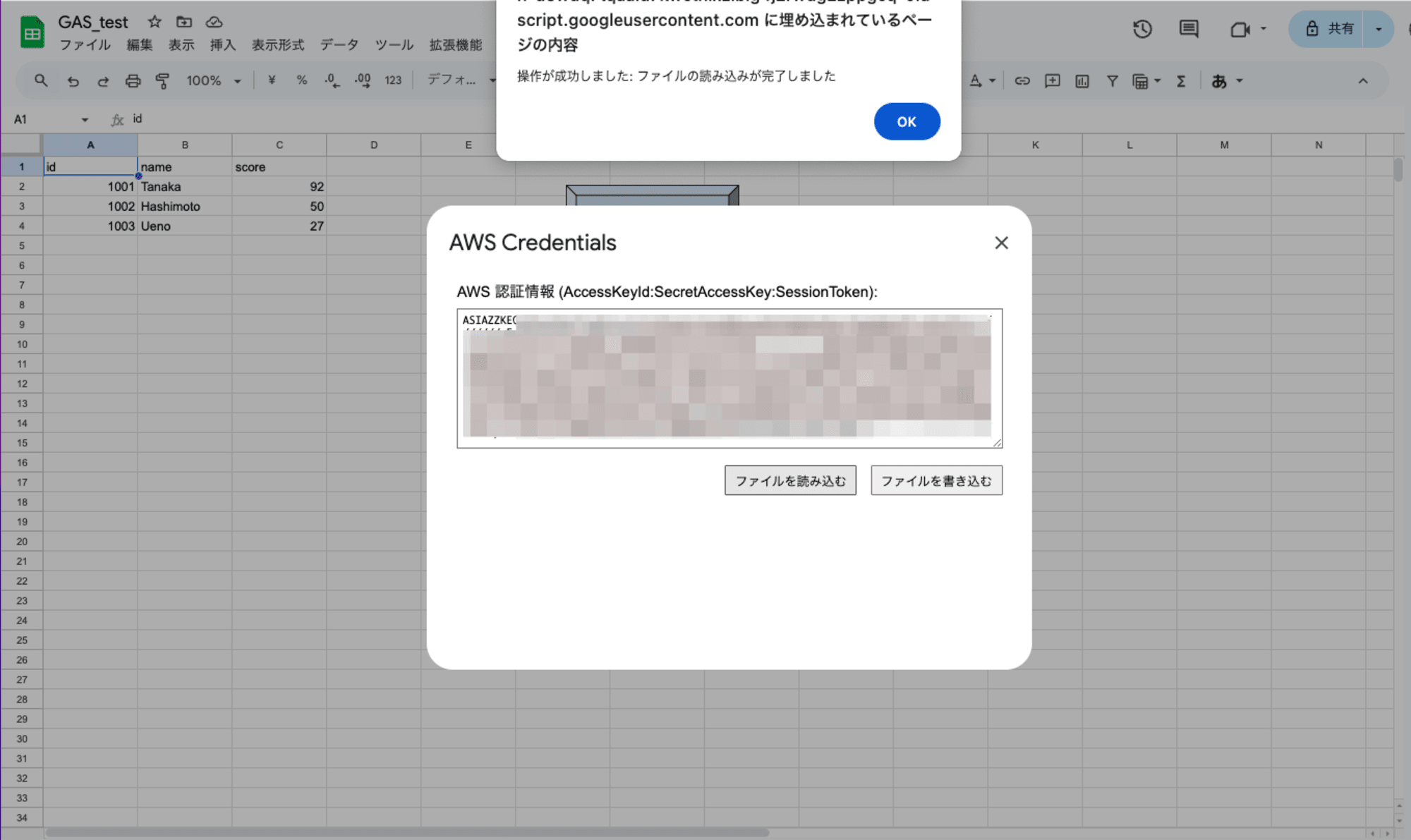Open the ツール menu
This screenshot has height=840, width=1411.
tap(394, 44)
